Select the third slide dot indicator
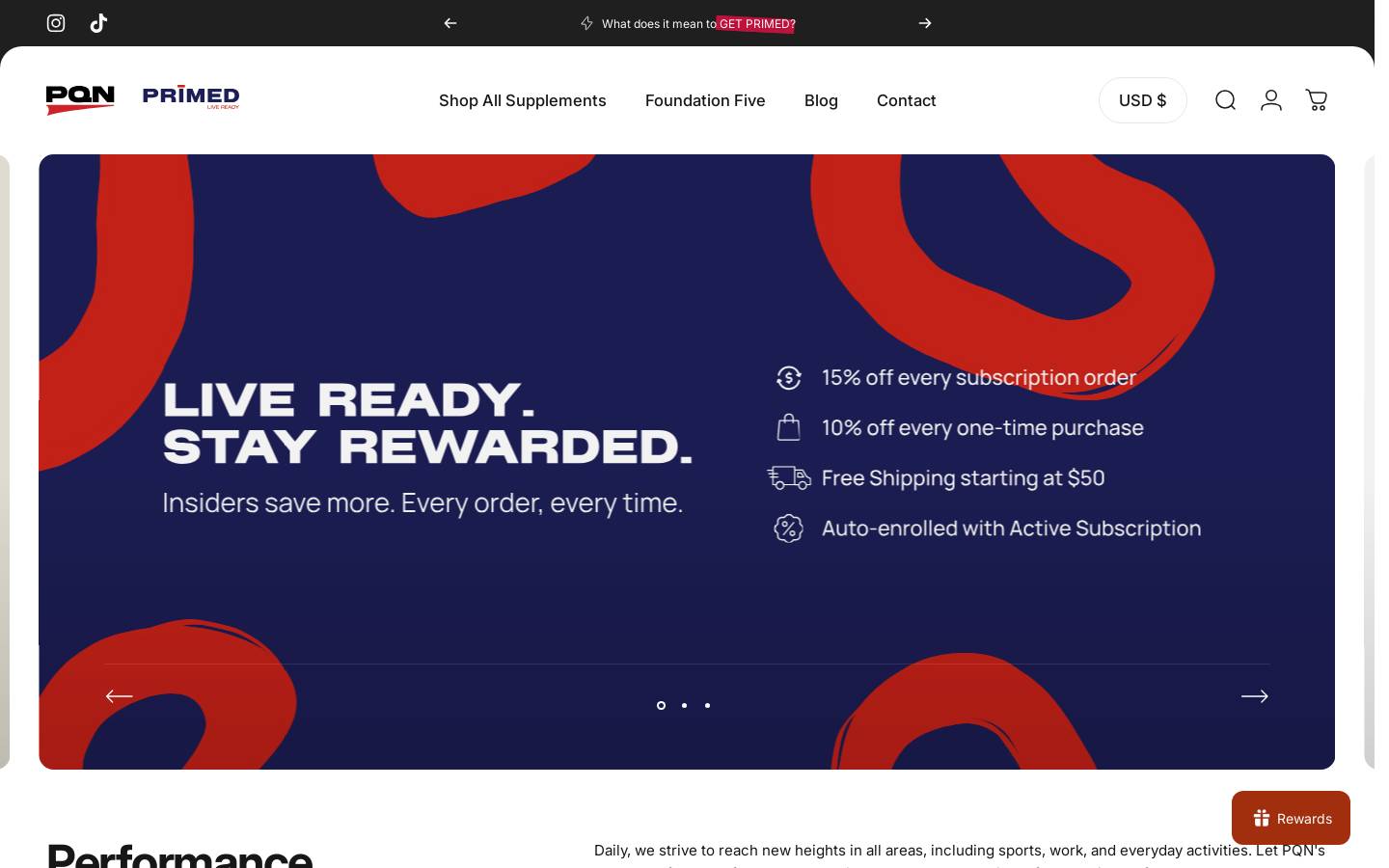1389x868 pixels. tap(707, 705)
